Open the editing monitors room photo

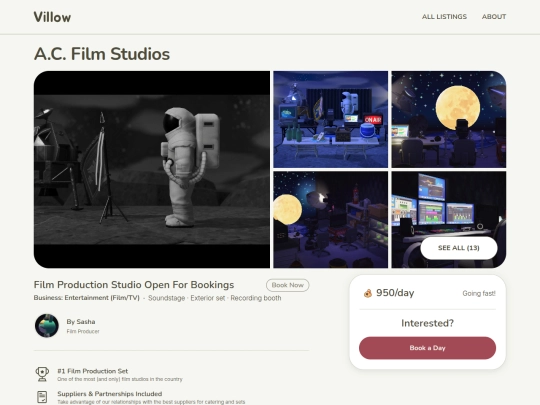449,207
